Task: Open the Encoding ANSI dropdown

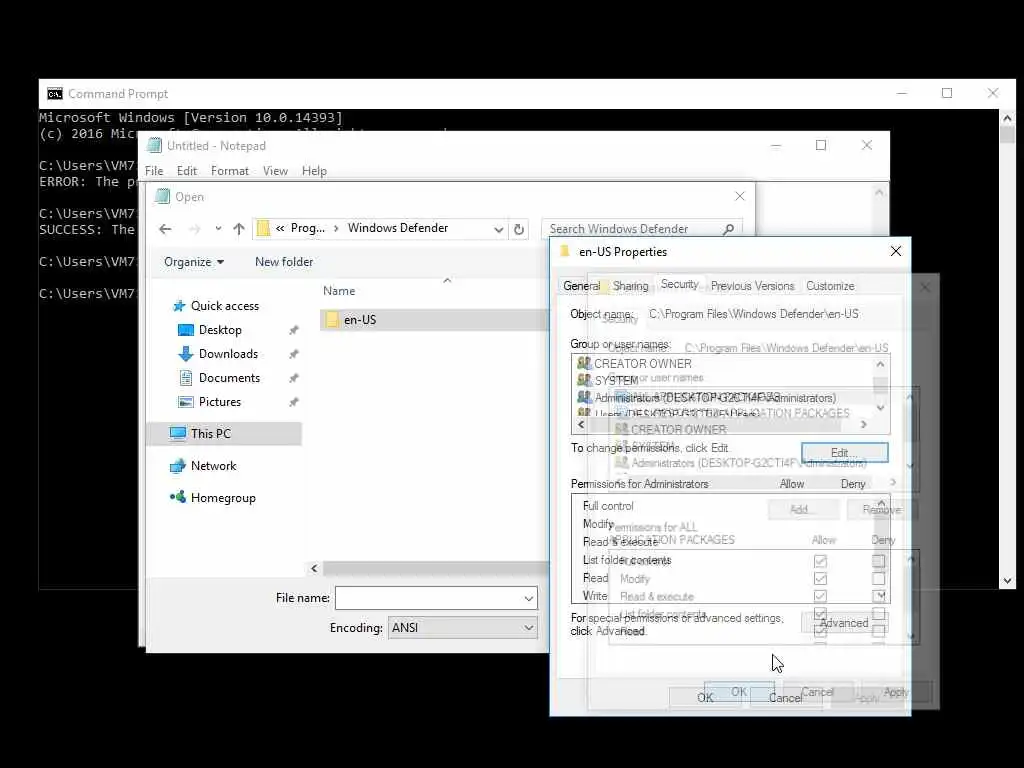Action: tap(528, 628)
